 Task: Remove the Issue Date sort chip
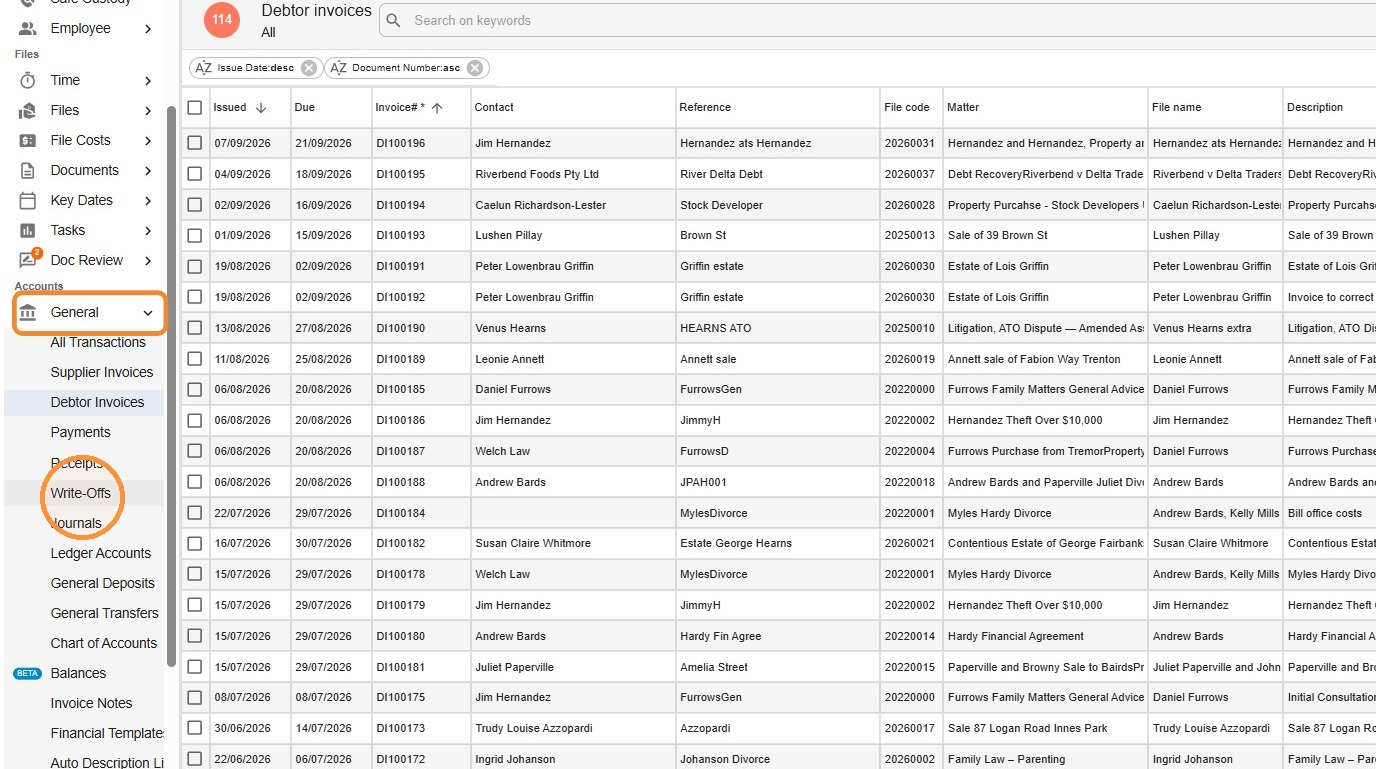(x=309, y=68)
